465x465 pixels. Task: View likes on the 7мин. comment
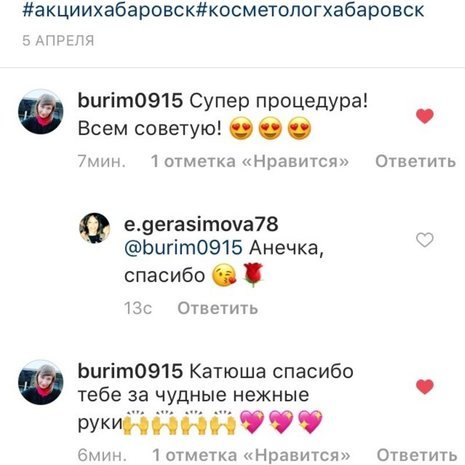[x=250, y=161]
